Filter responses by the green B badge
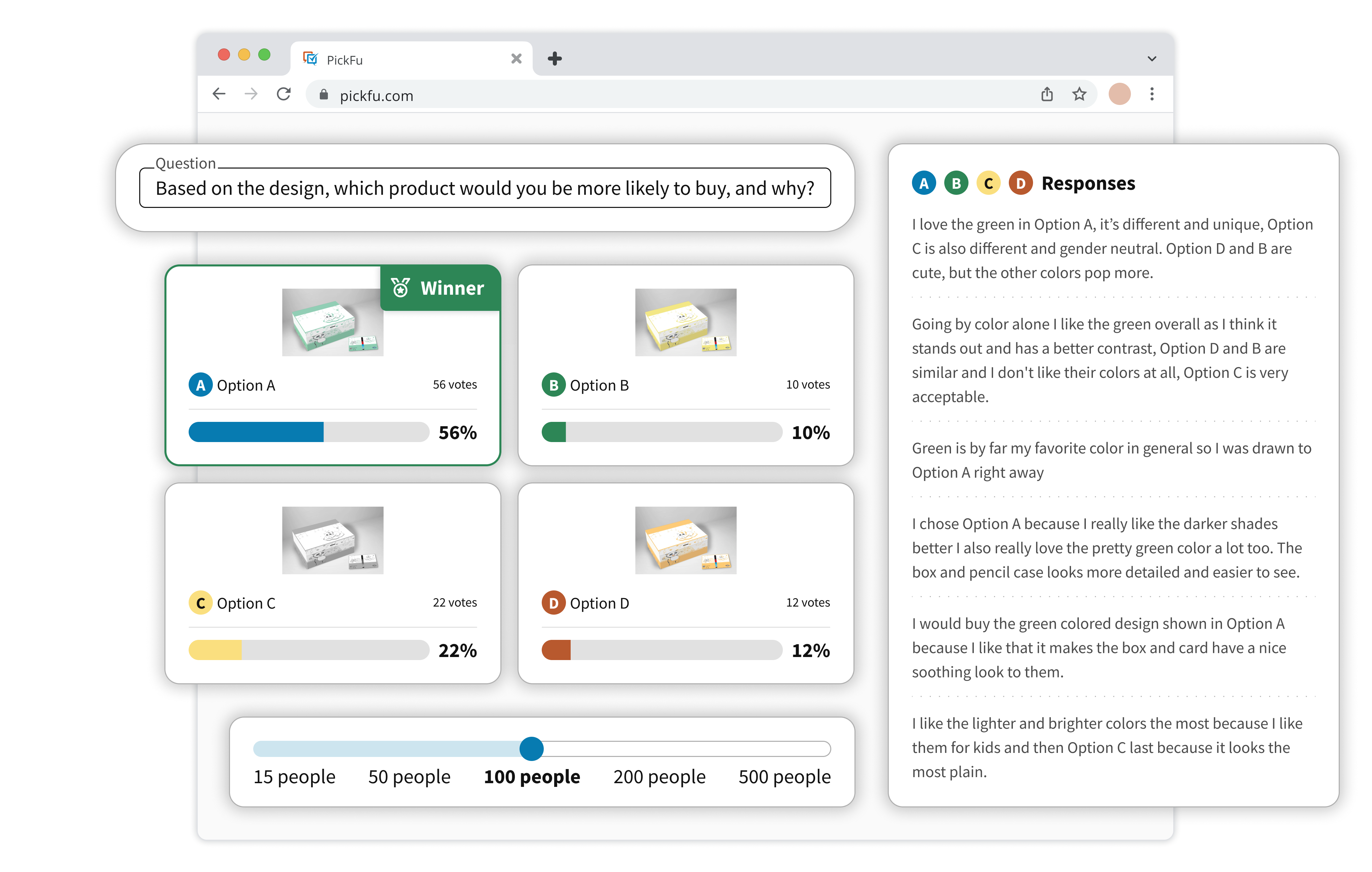 coord(956,184)
